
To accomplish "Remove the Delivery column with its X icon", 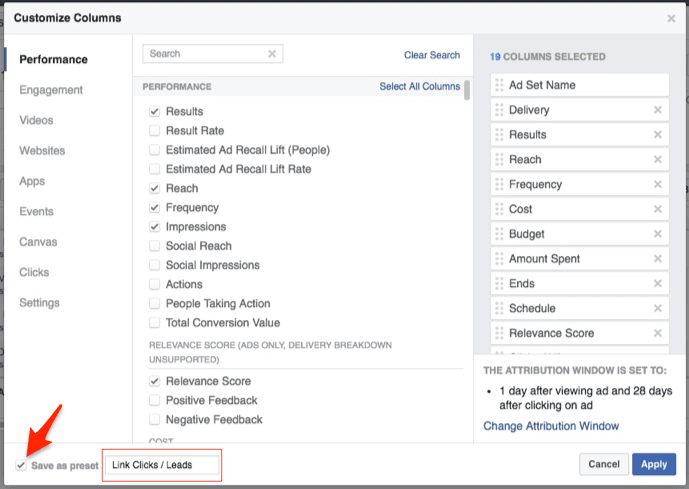I will [657, 110].
